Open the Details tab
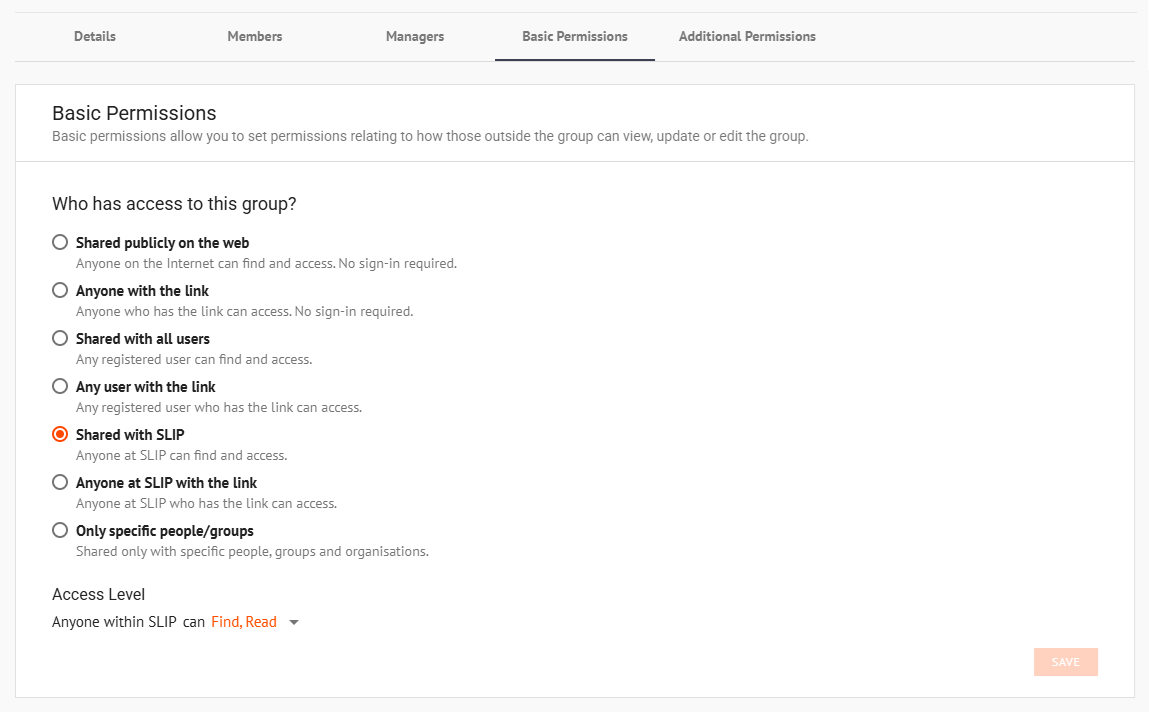The image size is (1149, 712). 95,37
